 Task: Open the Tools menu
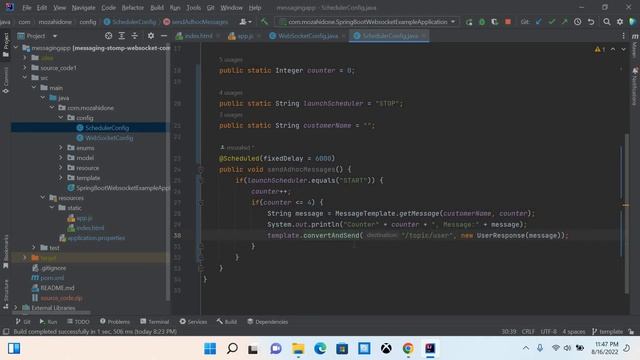click(193, 8)
